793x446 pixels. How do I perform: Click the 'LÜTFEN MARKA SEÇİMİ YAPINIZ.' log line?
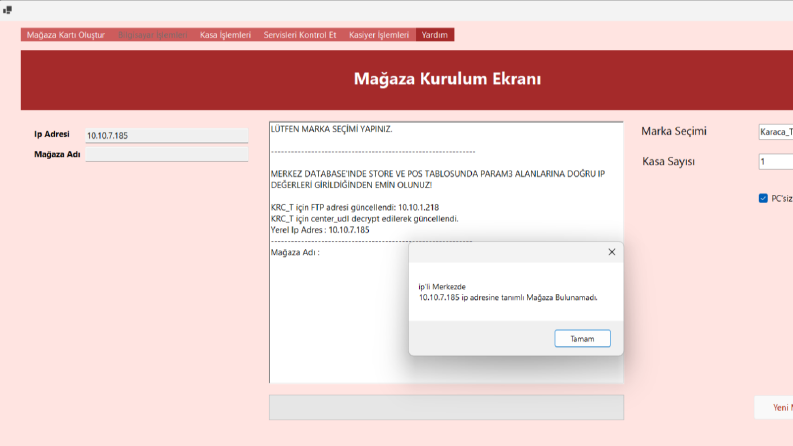click(x=331, y=129)
